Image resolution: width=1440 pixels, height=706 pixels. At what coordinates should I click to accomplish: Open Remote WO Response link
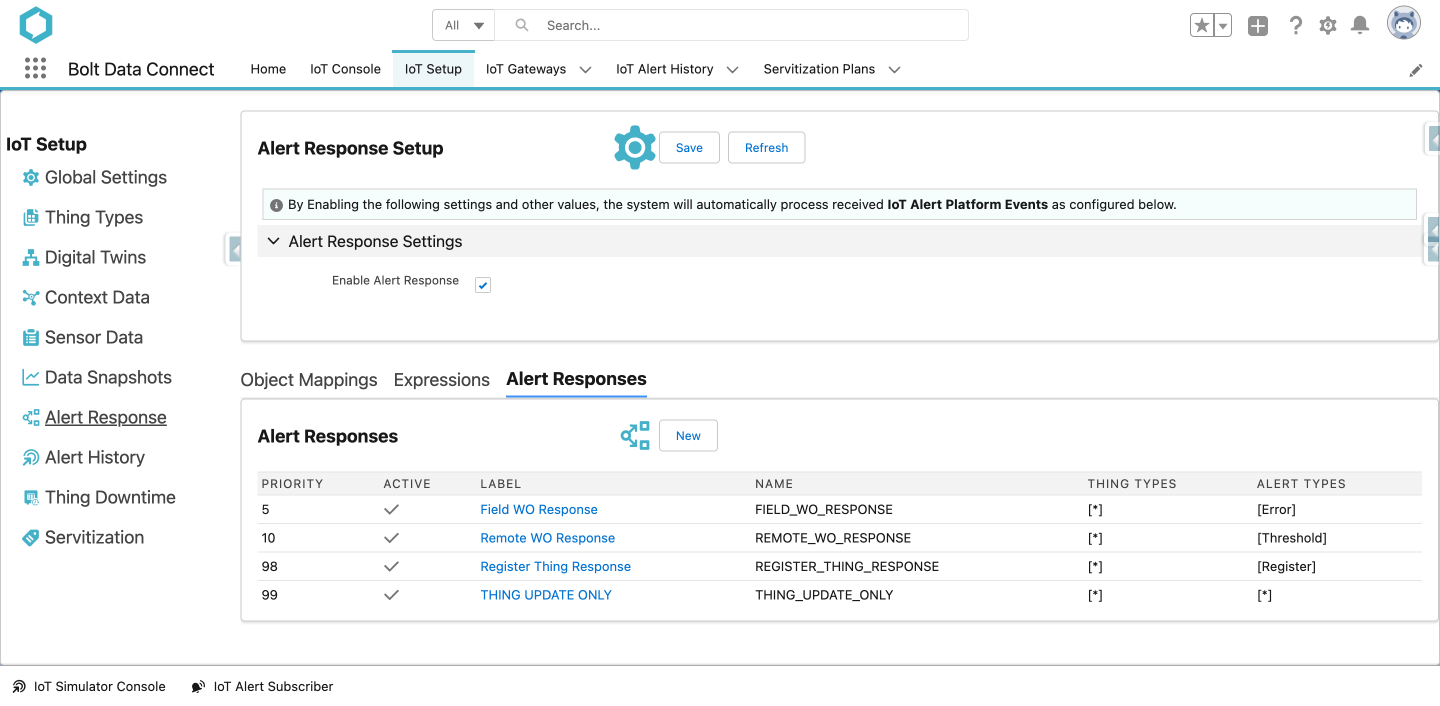point(547,538)
